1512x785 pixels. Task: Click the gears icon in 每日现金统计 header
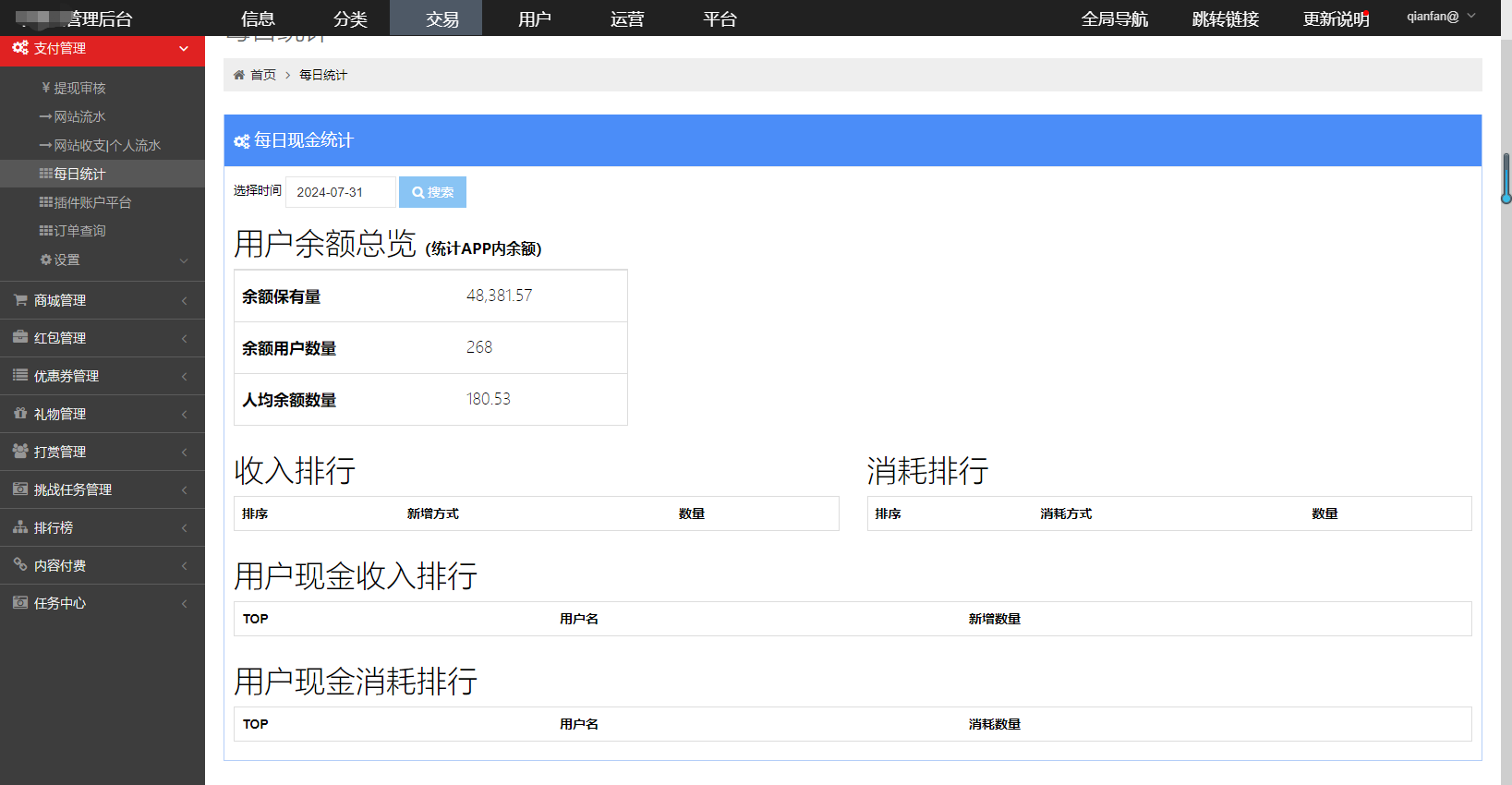(x=242, y=141)
